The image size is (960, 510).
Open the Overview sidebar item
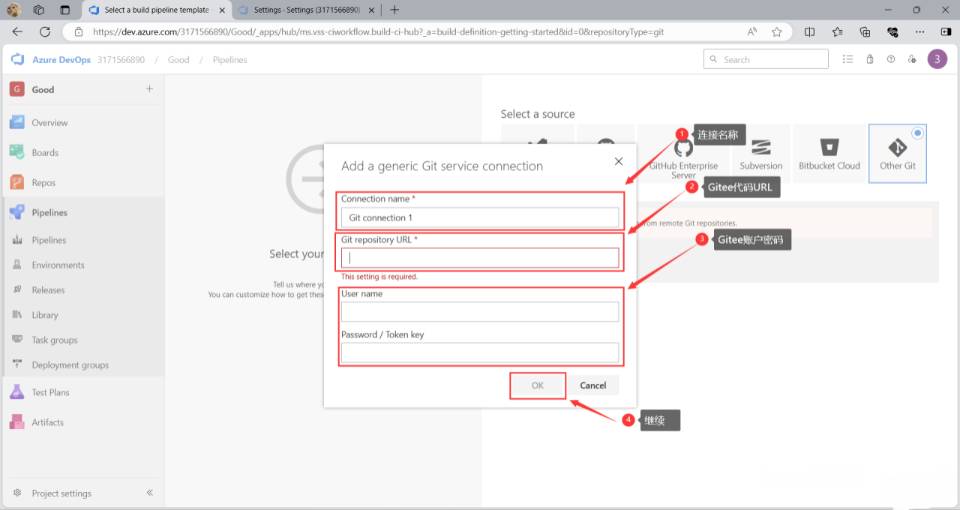pos(50,122)
